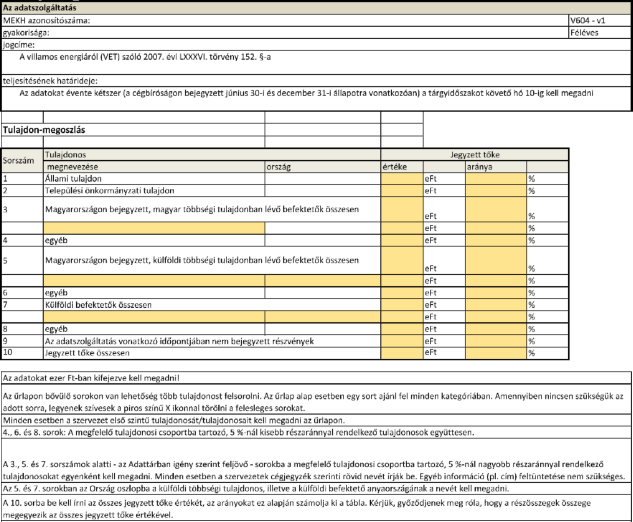Image resolution: width=633 pixels, height=522 pixels.
Task: Click the 'aránya' subheader
Action: [496, 167]
